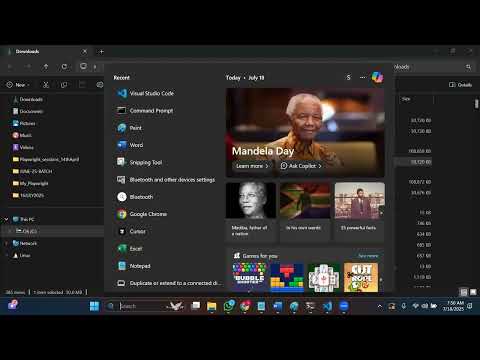Click See more in Games for you
480x360 pixels.
click(368, 256)
